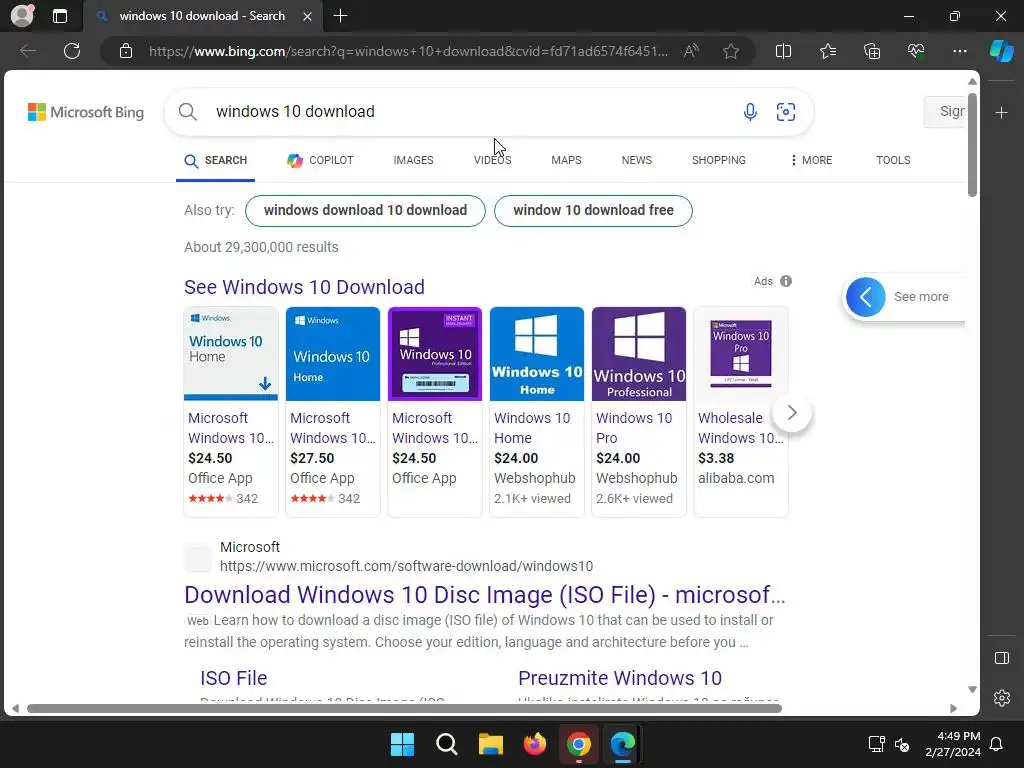Image resolution: width=1024 pixels, height=768 pixels.
Task: Open the browser profile avatar
Action: coord(22,16)
